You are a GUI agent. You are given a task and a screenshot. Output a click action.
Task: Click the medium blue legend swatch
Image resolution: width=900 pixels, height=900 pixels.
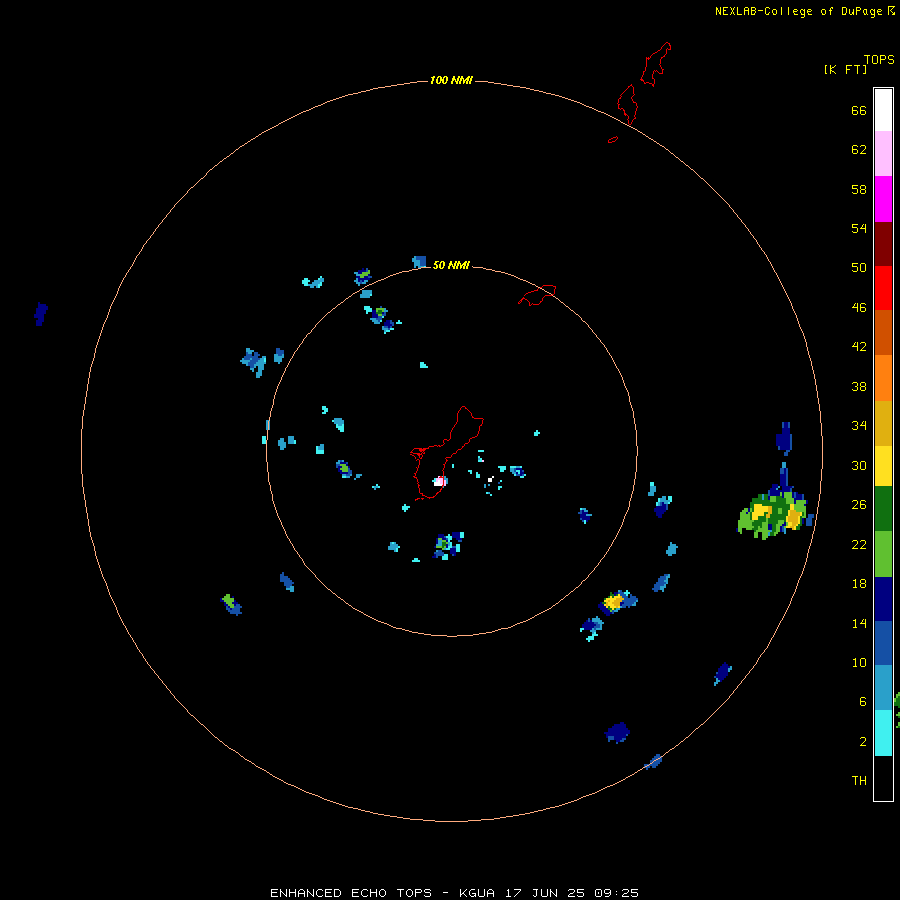click(x=883, y=643)
